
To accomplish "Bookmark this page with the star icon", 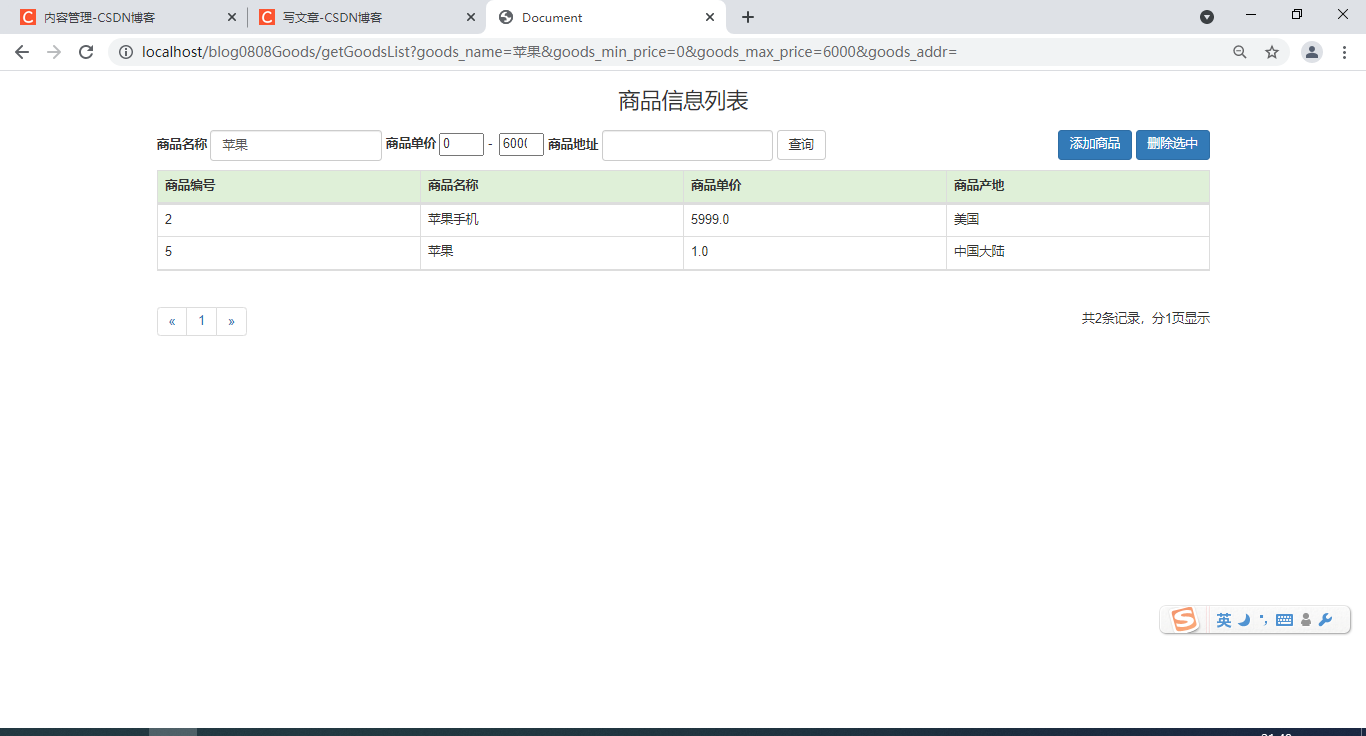I will [x=1274, y=51].
